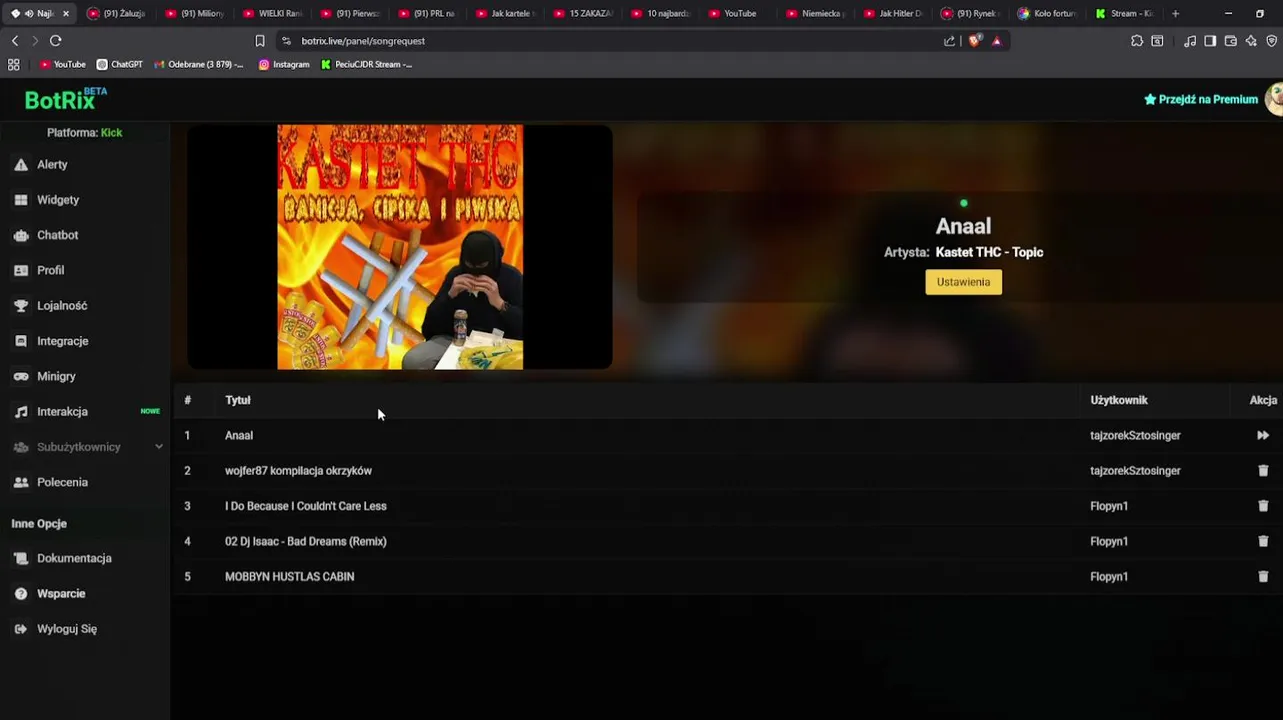Select the wojfer87 kompilacja okrzyków title
This screenshot has width=1283, height=720.
(298, 471)
